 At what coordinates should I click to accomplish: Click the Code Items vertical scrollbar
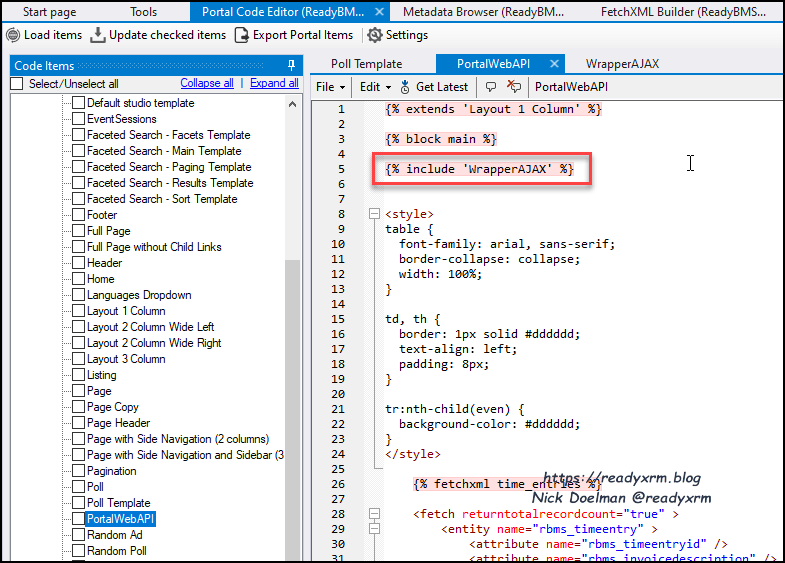click(x=293, y=400)
